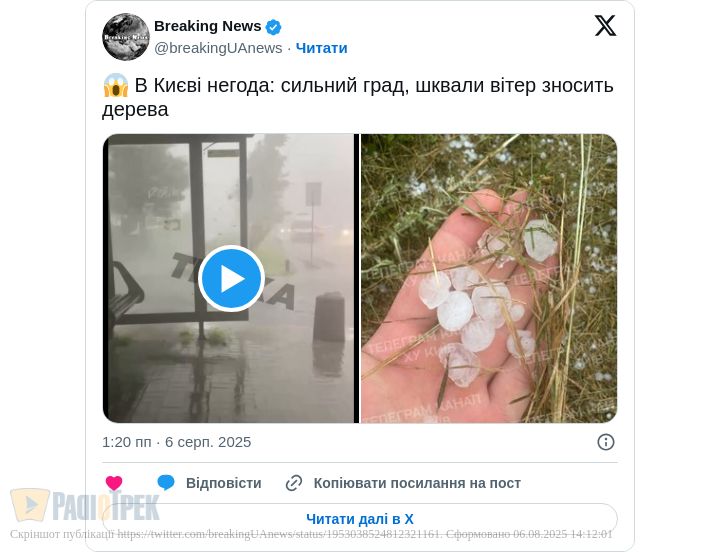Click the screaming face emoji
This screenshot has width=720, height=552.
[116, 85]
